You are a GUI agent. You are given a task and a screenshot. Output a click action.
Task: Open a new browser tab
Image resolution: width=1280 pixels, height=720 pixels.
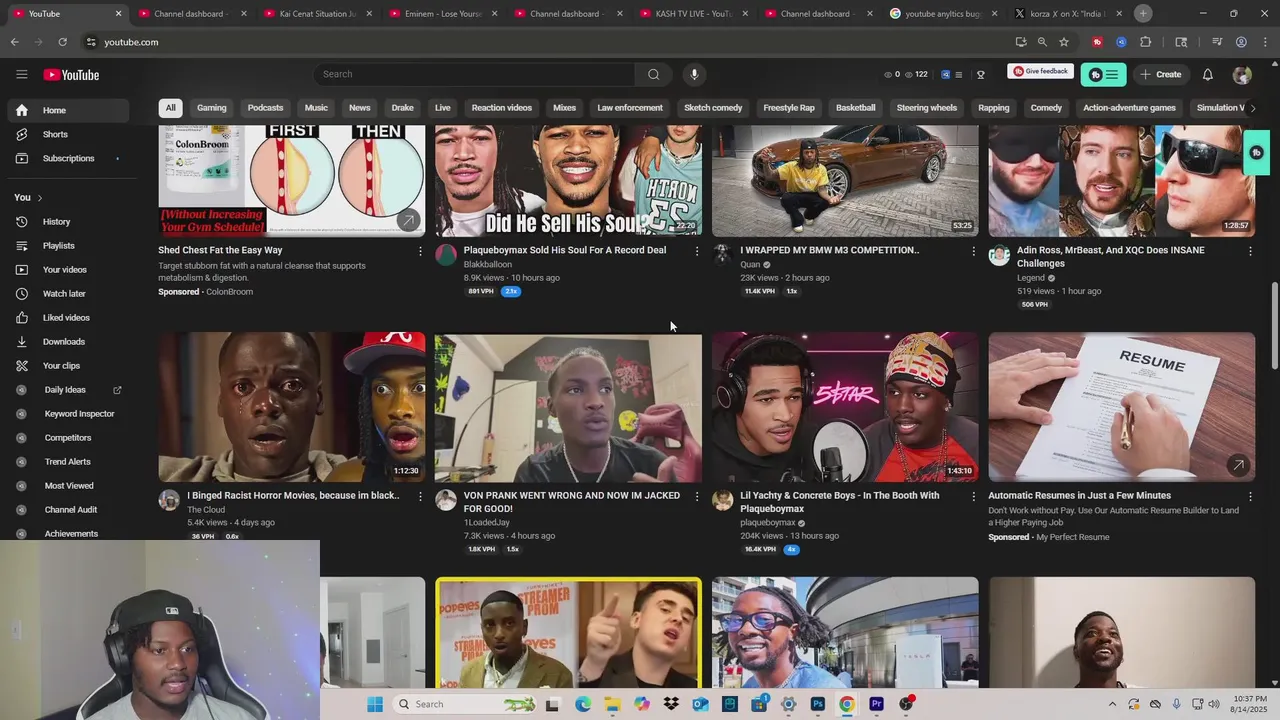point(1143,14)
